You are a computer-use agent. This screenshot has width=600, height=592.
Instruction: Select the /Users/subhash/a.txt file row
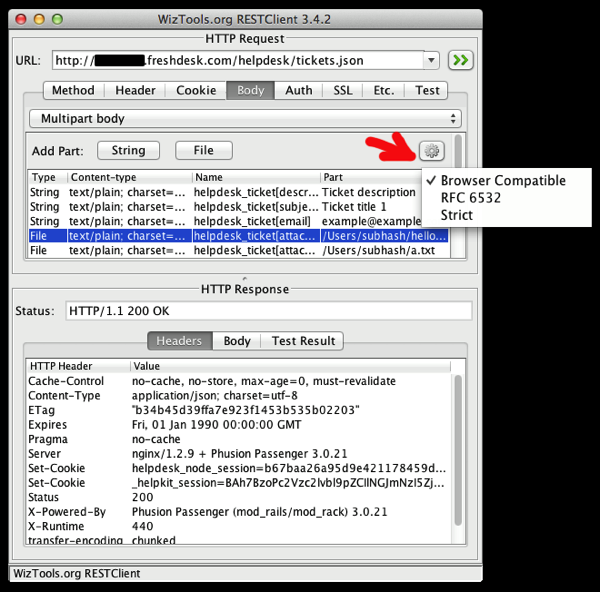pyautogui.click(x=238, y=250)
